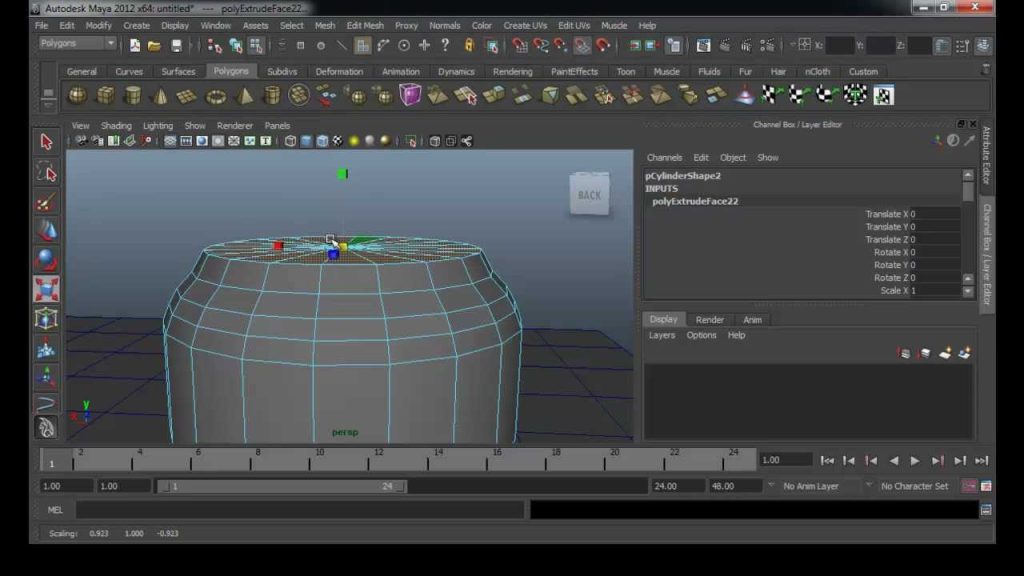
Task: Select the polygon sphere shelf icon
Action: pyautogui.click(x=78, y=95)
